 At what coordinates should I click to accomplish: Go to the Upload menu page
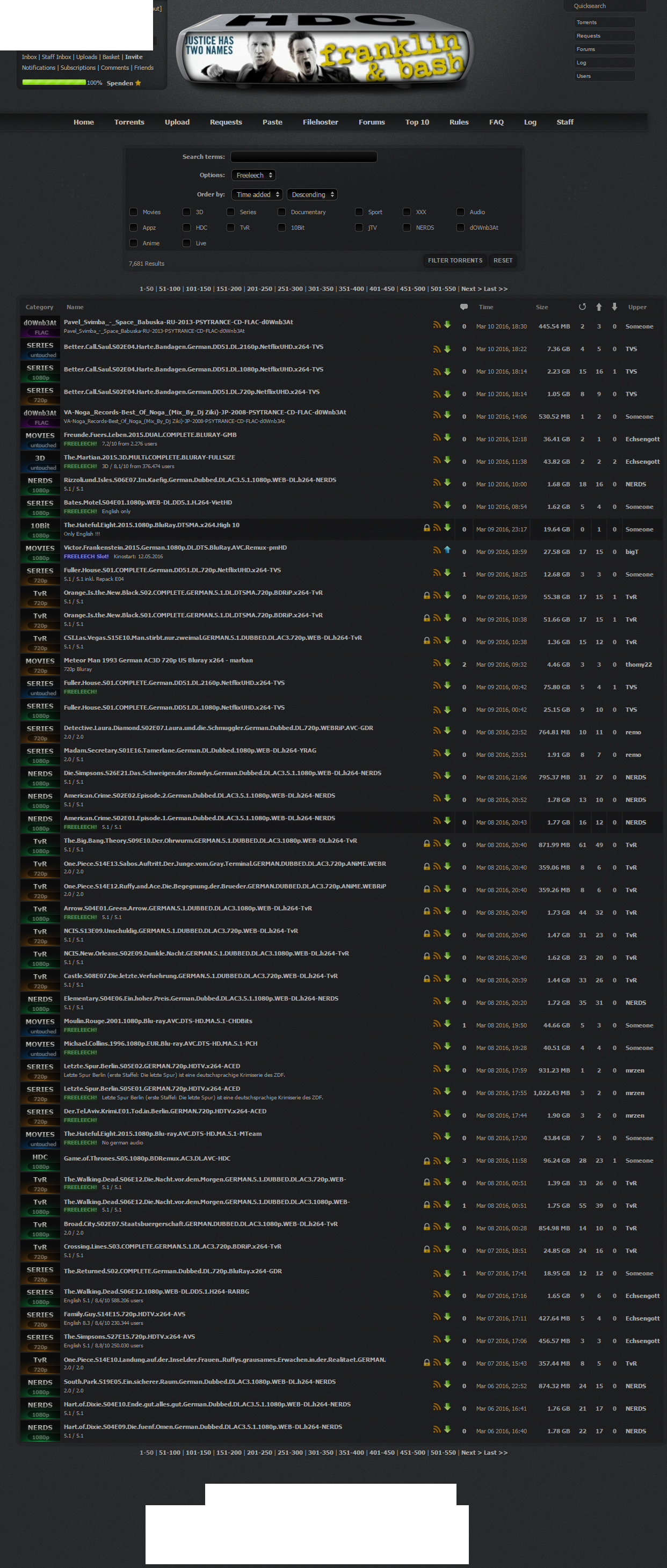pyautogui.click(x=177, y=122)
